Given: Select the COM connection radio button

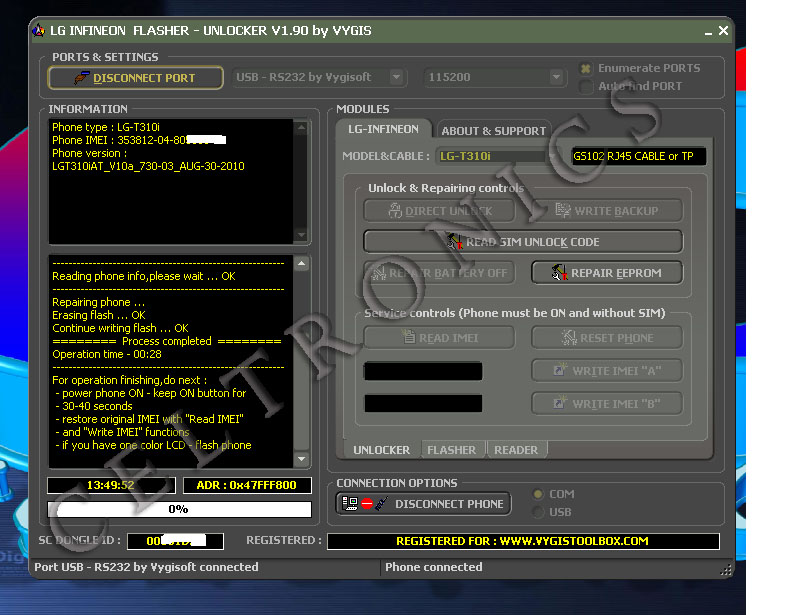Looking at the screenshot, I should tap(538, 494).
